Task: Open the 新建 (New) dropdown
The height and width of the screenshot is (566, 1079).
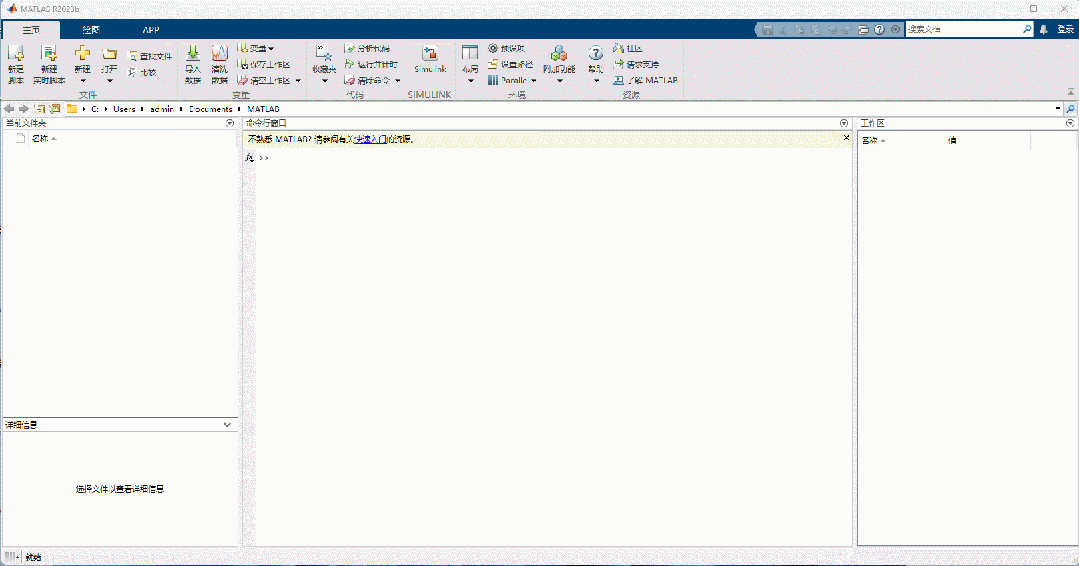Action: (x=83, y=80)
